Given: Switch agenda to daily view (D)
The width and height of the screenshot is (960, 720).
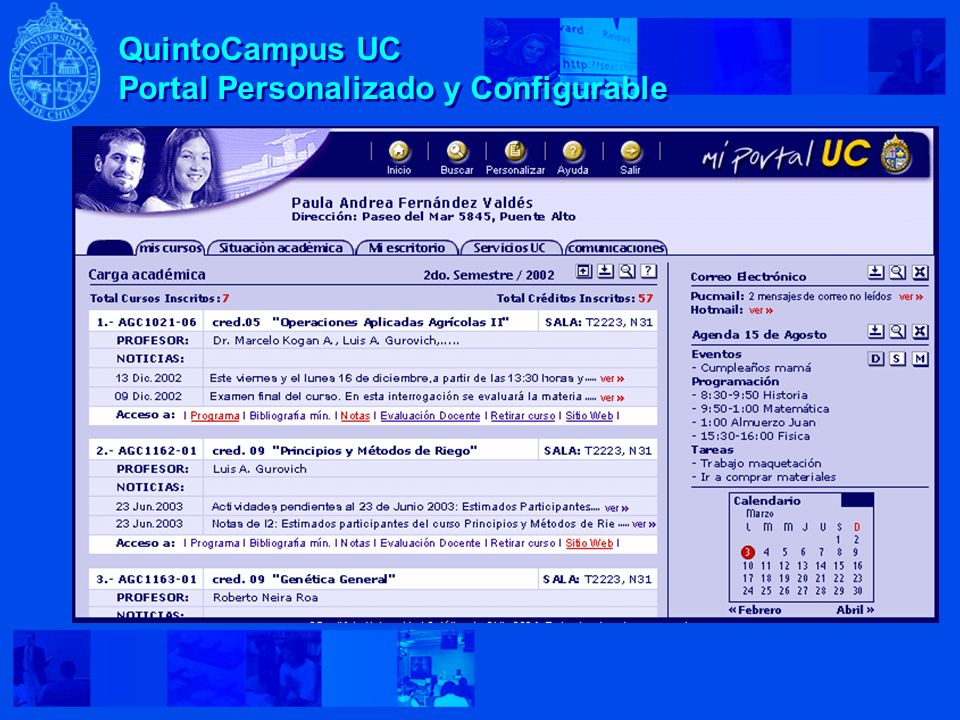Looking at the screenshot, I should 876,359.
